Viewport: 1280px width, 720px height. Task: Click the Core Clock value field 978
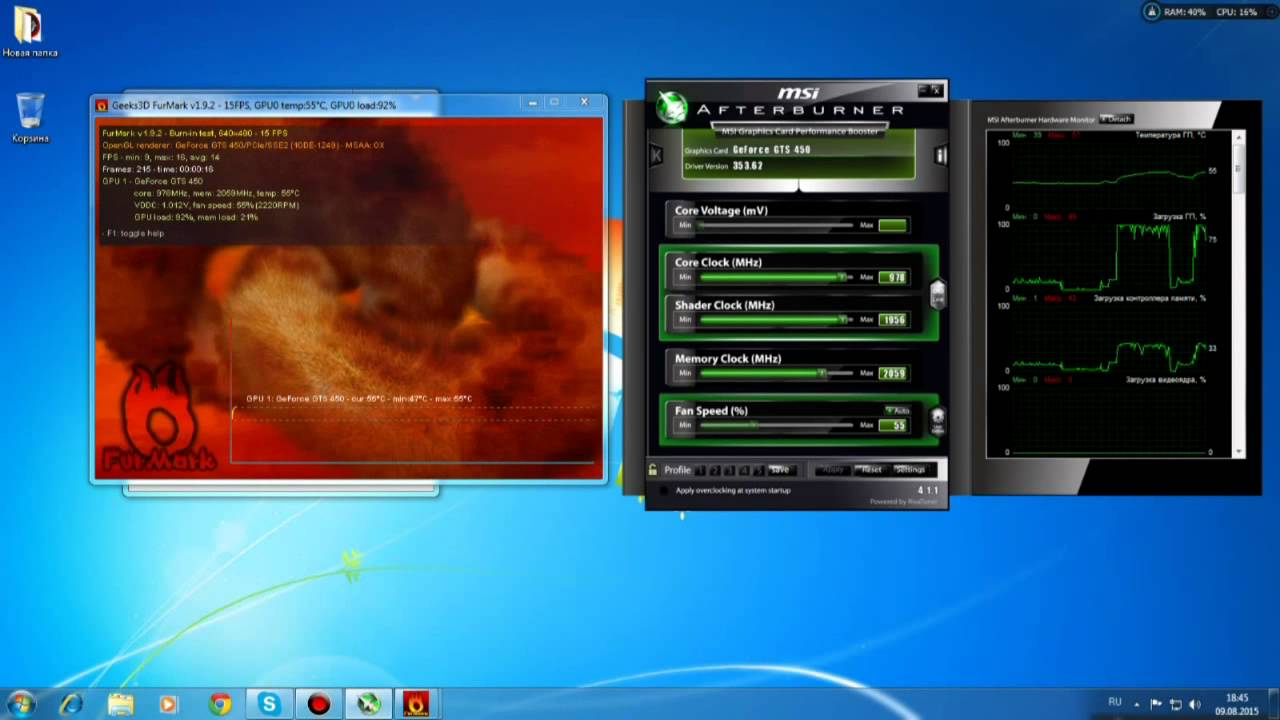coord(893,277)
